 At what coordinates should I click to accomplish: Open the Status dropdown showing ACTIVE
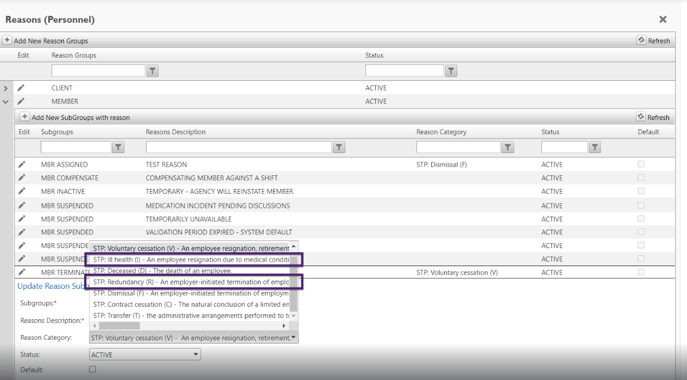coord(145,355)
